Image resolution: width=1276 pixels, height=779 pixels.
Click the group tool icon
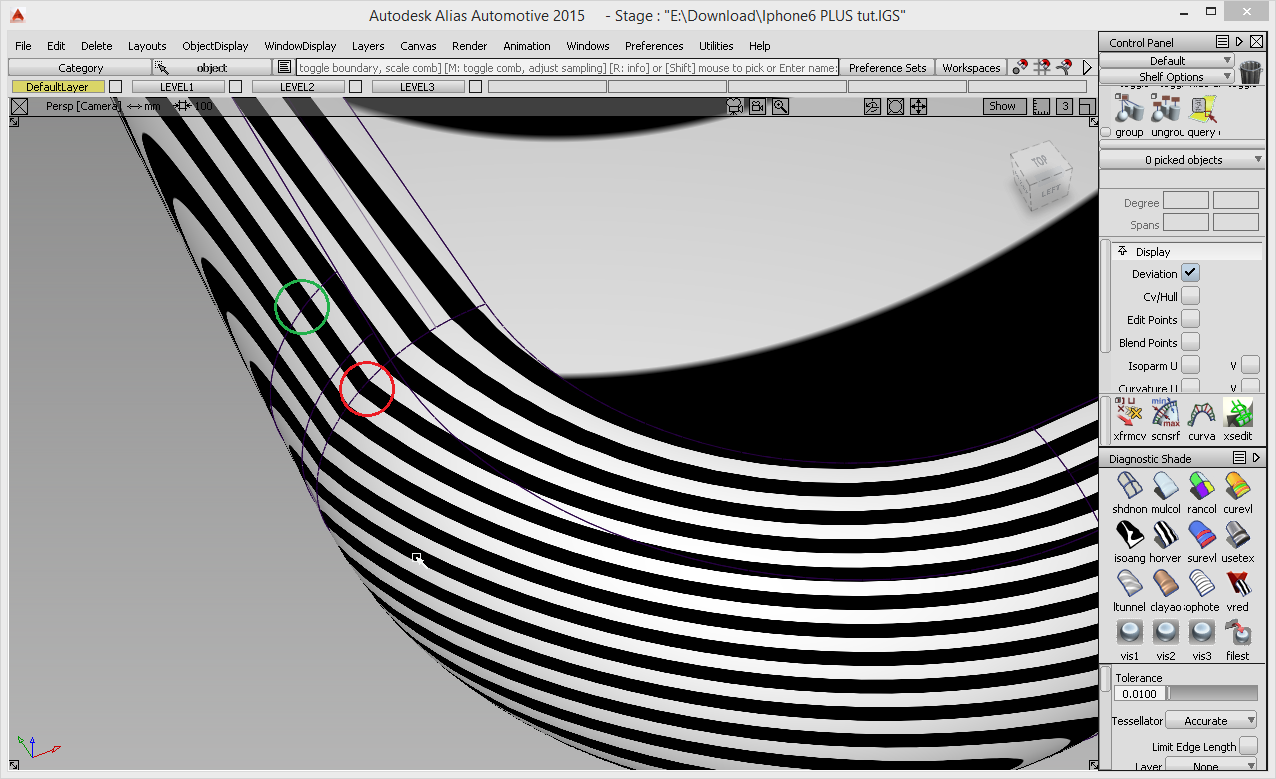click(x=1130, y=110)
